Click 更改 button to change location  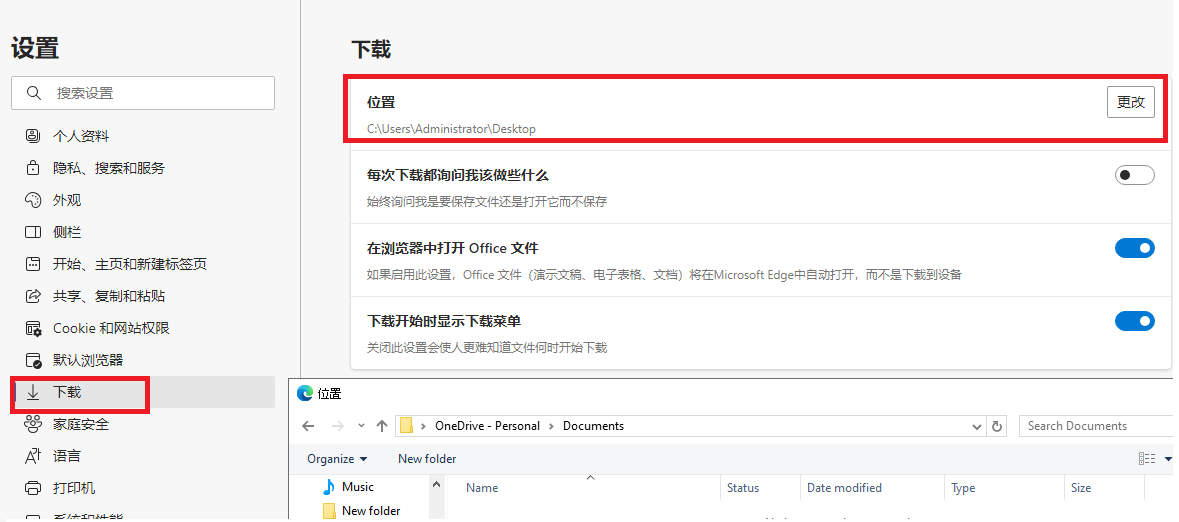(1131, 102)
